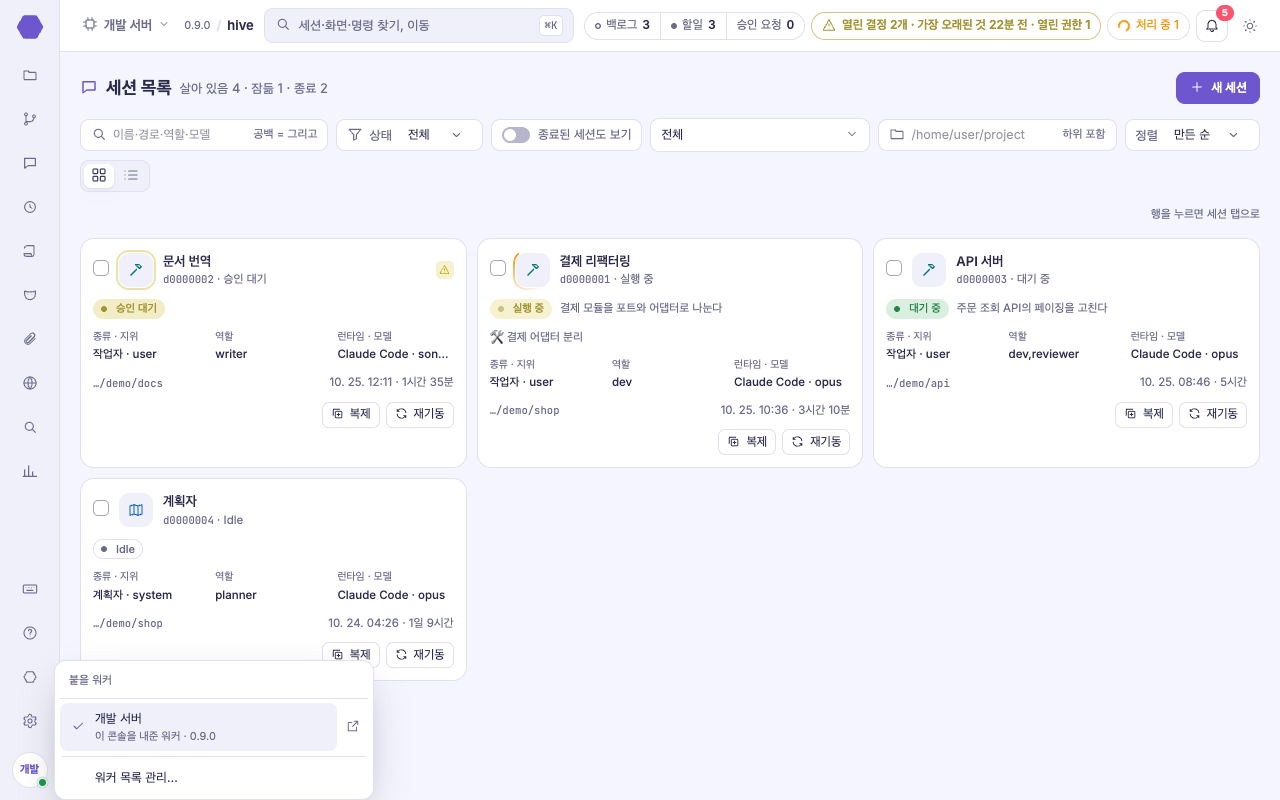1280x800 pixels.
Task: Open the bar chart statistics icon in sidebar
Action: (30, 471)
